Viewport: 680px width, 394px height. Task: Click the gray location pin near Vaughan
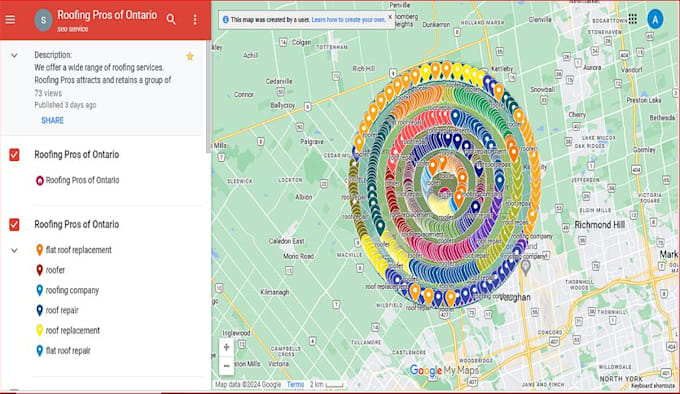[526, 267]
